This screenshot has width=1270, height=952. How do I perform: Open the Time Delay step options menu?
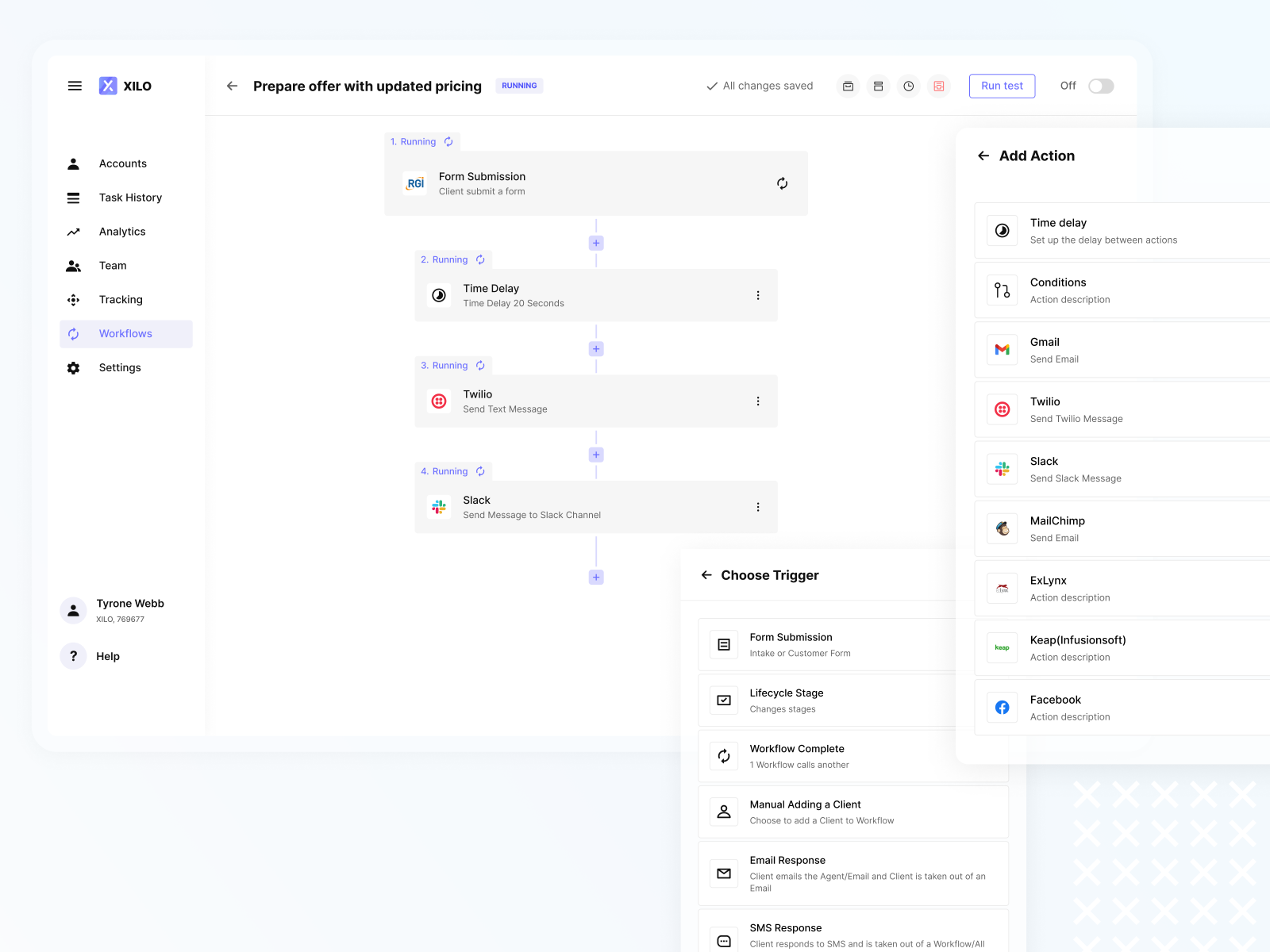(758, 295)
